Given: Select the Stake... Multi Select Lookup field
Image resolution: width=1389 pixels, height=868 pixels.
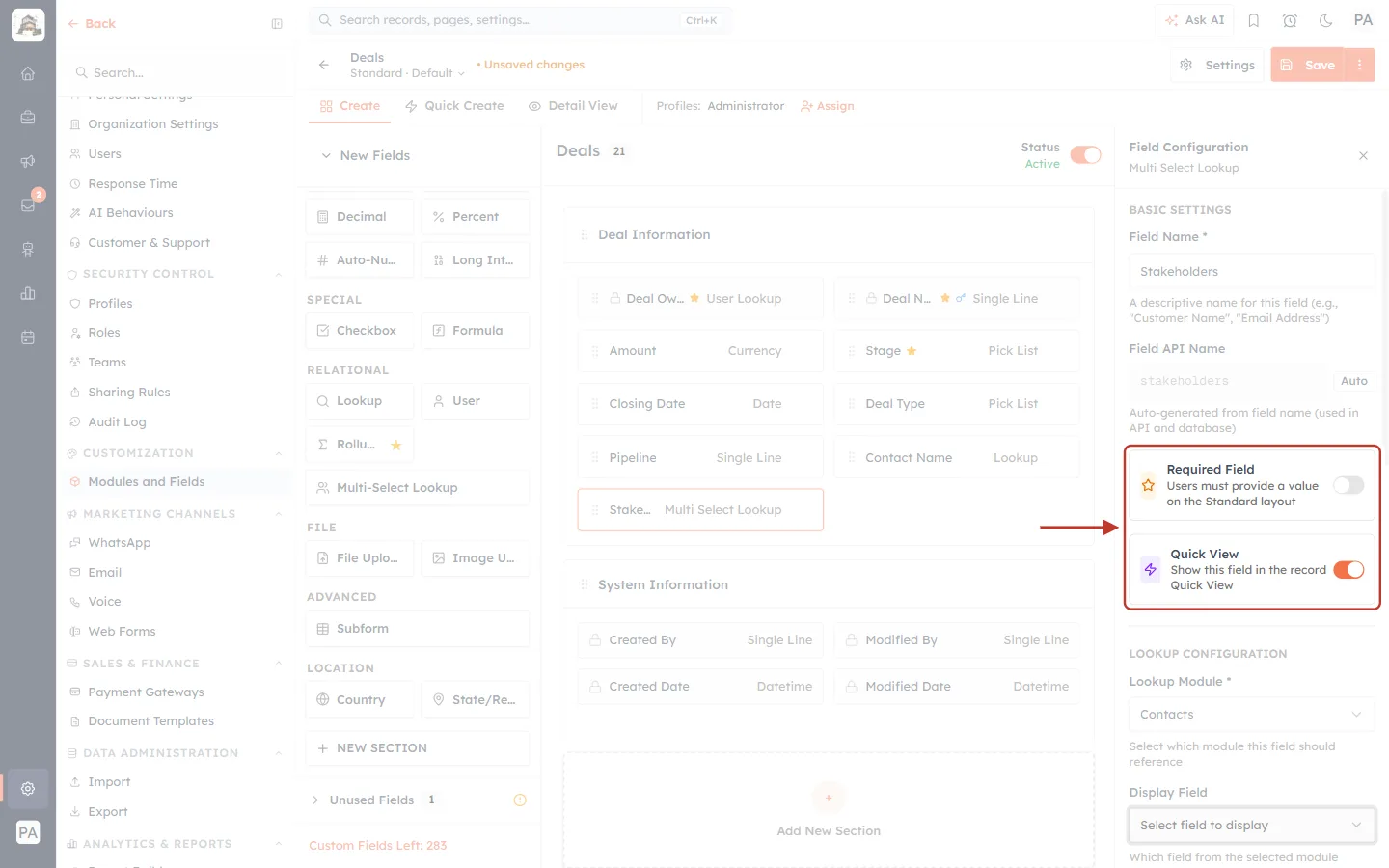Looking at the screenshot, I should coord(700,510).
